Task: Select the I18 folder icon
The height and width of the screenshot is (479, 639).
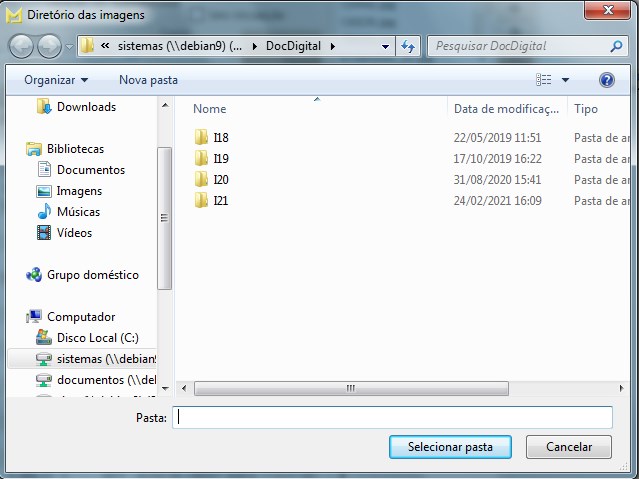Action: pyautogui.click(x=202, y=138)
